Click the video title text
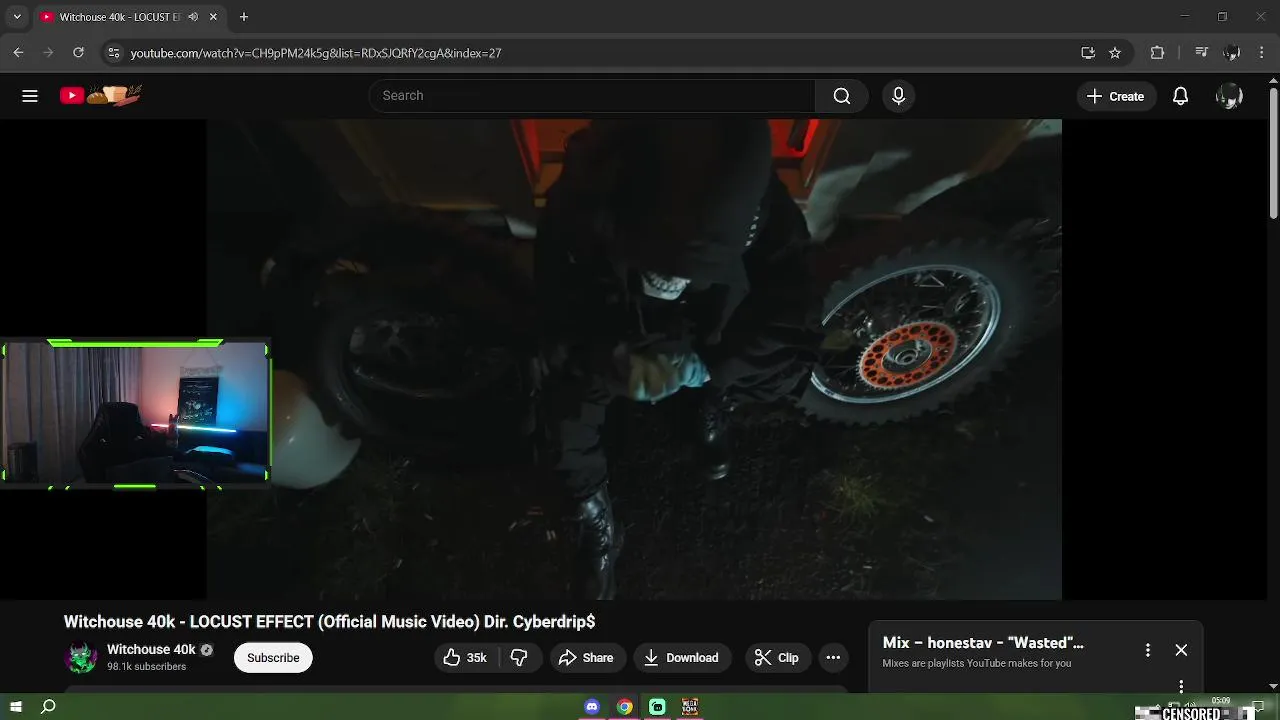Viewport: 1280px width, 720px height. [329, 622]
